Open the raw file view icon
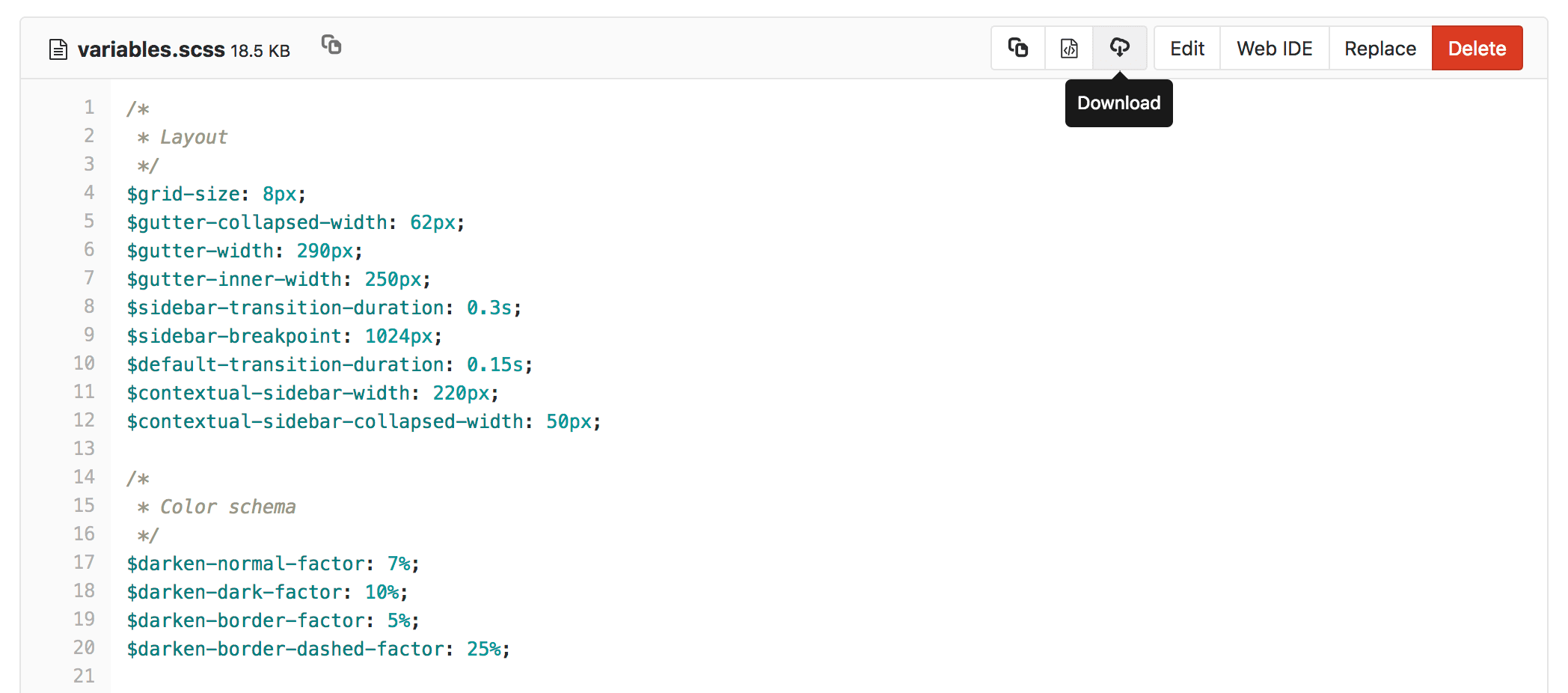Image resolution: width=1568 pixels, height=693 pixels. click(x=1068, y=48)
